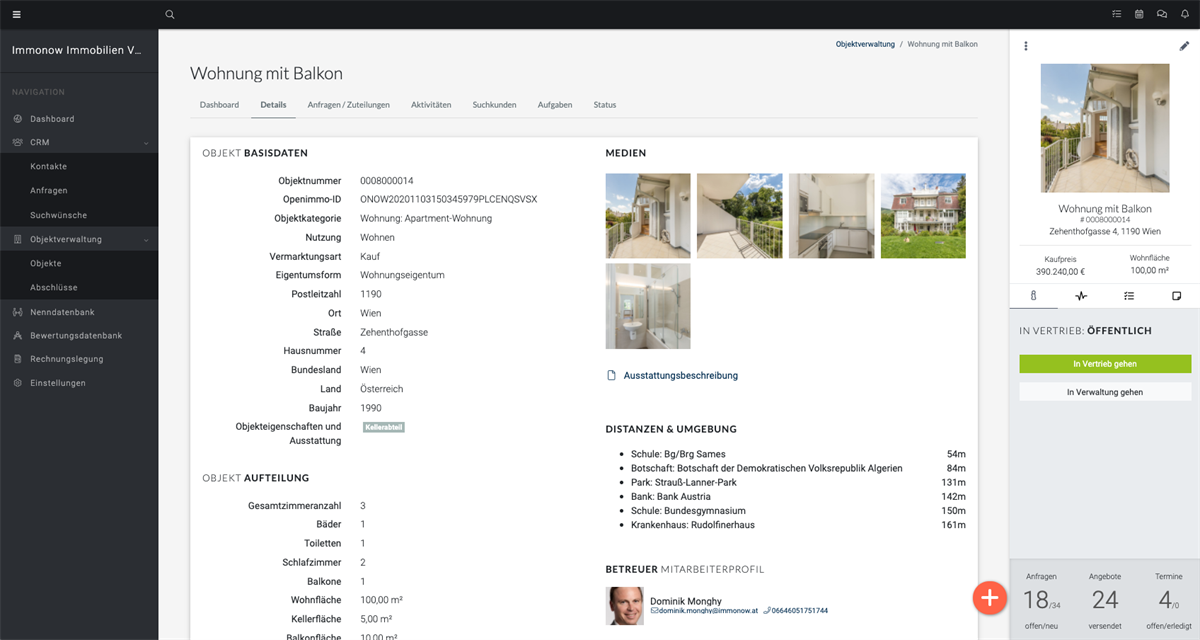
Task: Click the In Verwaltung gehen button
Action: [1105, 392]
